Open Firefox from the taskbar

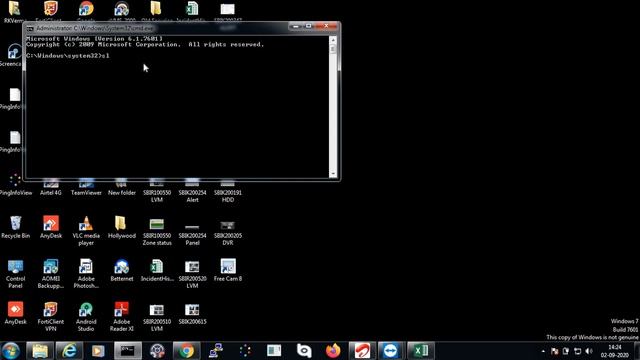pyautogui.click(x=333, y=351)
